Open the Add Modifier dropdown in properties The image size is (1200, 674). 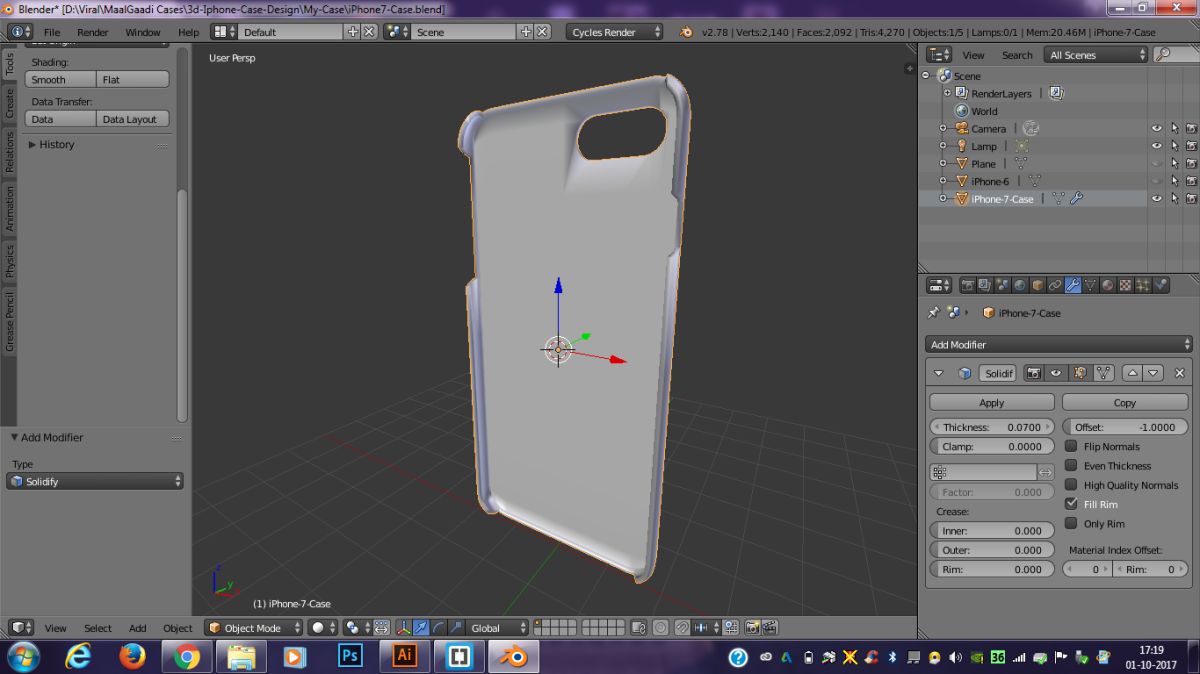[x=1058, y=344]
